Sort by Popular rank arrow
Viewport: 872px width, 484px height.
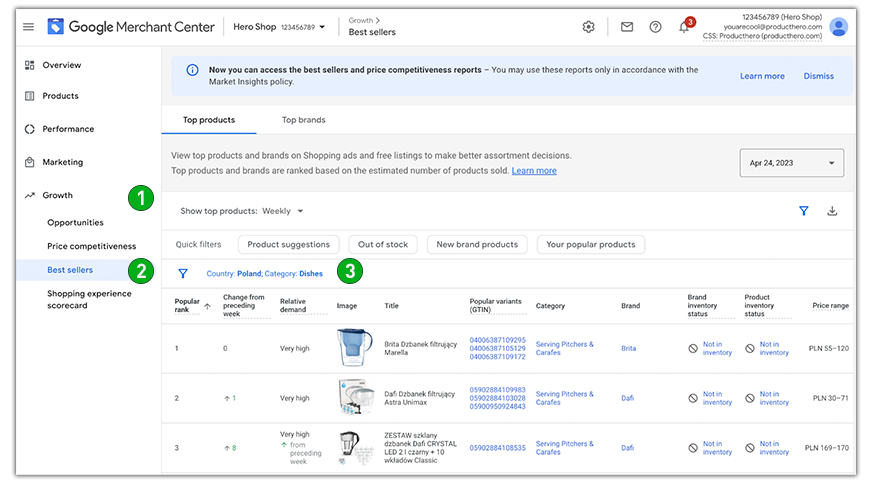tap(207, 306)
